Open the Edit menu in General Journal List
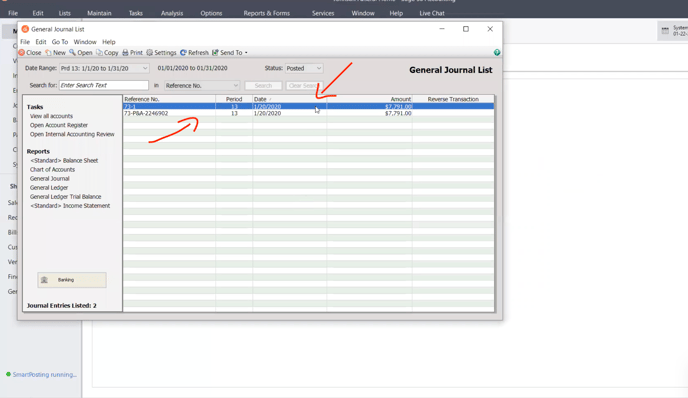The height and width of the screenshot is (398, 688). tap(41, 42)
